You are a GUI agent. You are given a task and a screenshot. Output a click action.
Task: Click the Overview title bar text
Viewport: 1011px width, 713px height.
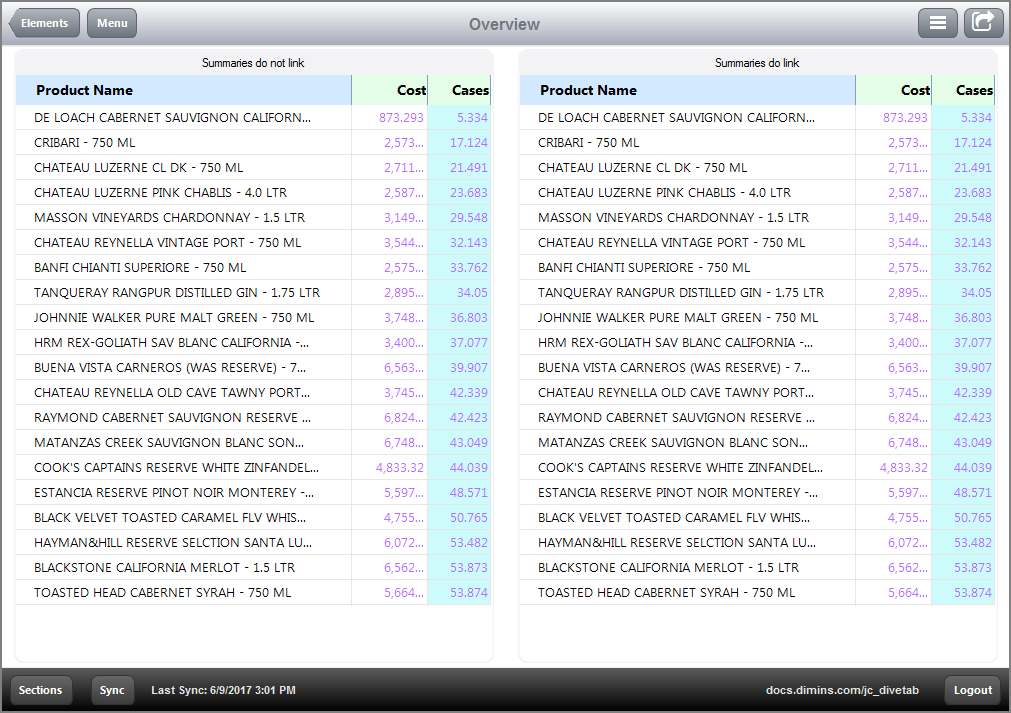point(504,23)
